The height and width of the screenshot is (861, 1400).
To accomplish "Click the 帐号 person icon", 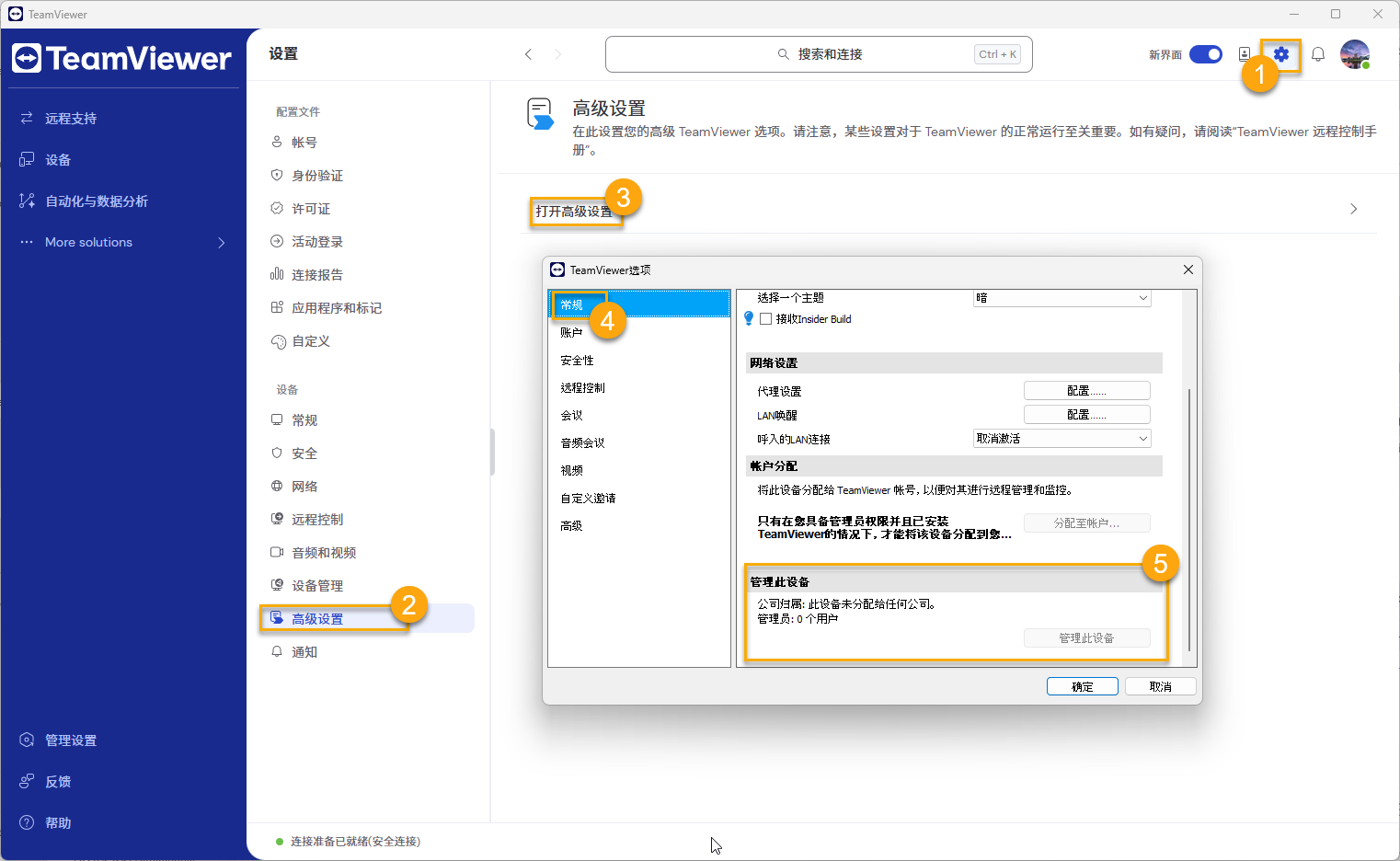I will click(x=277, y=142).
